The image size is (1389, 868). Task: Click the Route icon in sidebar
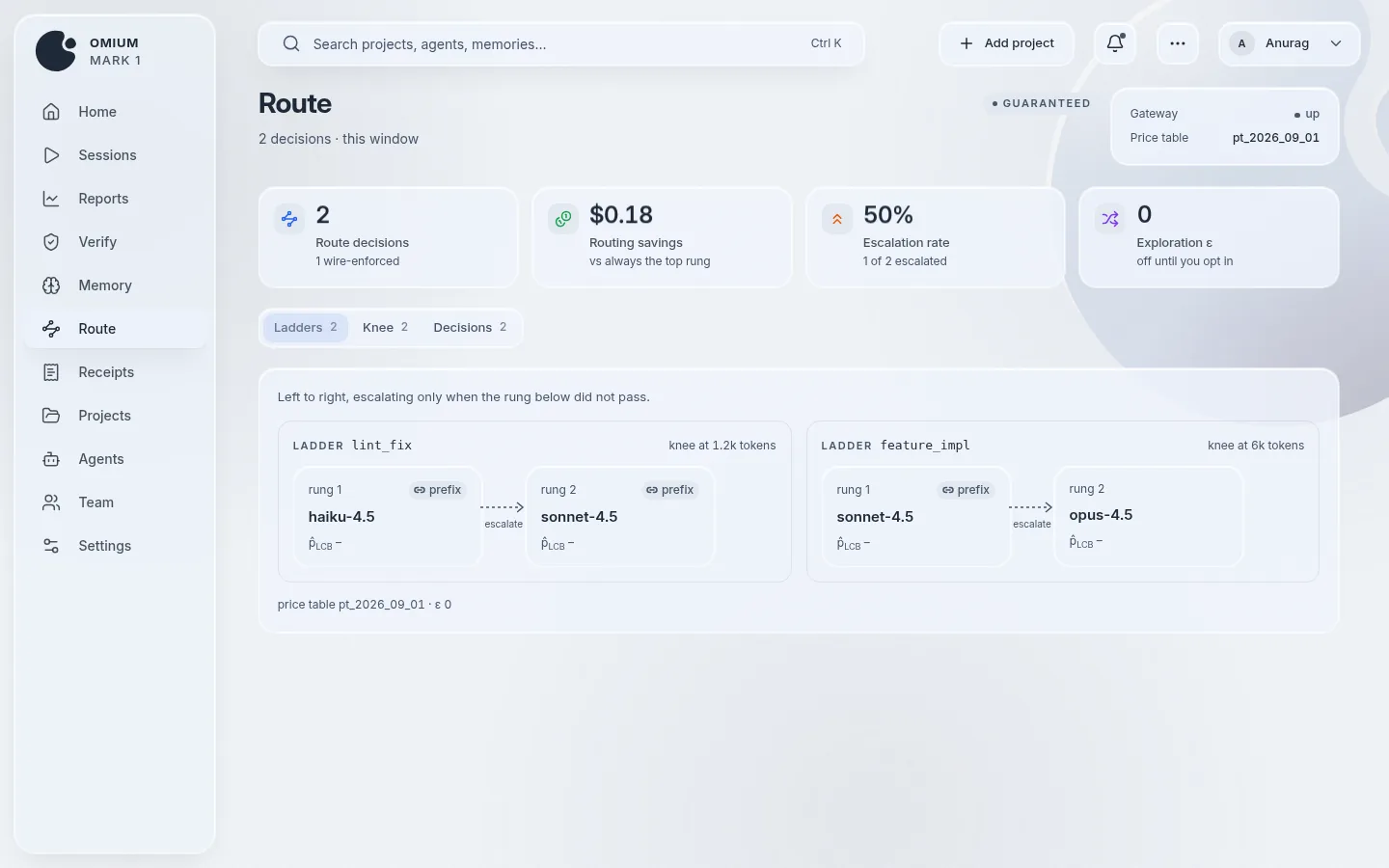(51, 329)
